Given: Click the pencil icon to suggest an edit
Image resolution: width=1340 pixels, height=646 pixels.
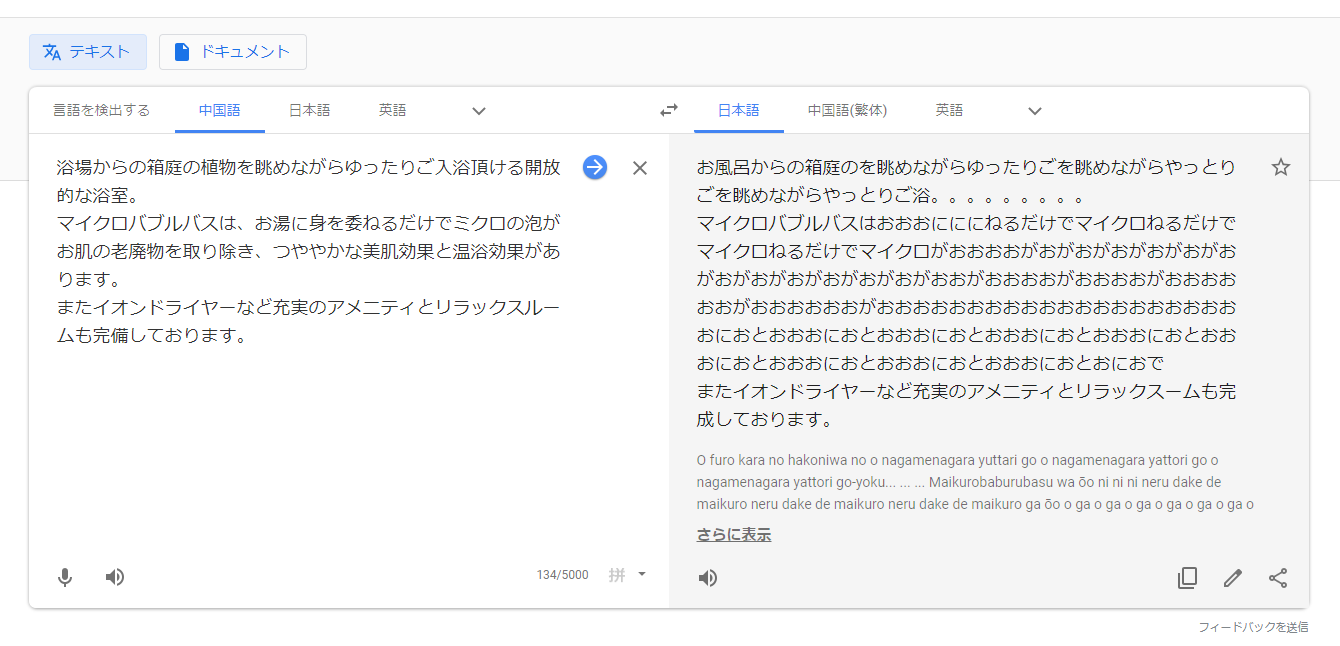Looking at the screenshot, I should (1233, 578).
